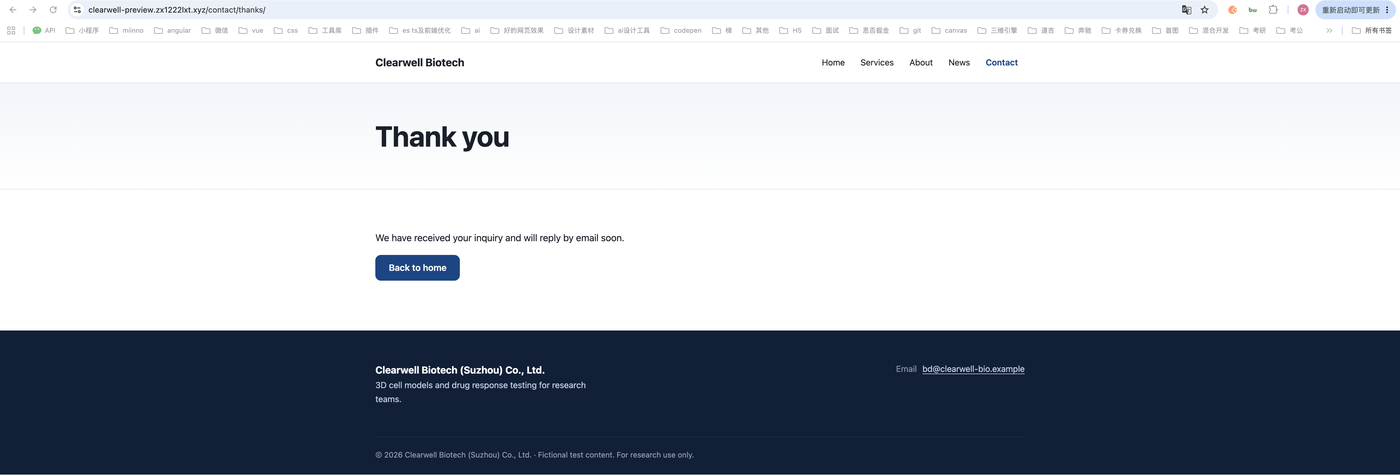1400x476 pixels.
Task: Open the 考研 bookmark folder
Action: tap(1252, 30)
